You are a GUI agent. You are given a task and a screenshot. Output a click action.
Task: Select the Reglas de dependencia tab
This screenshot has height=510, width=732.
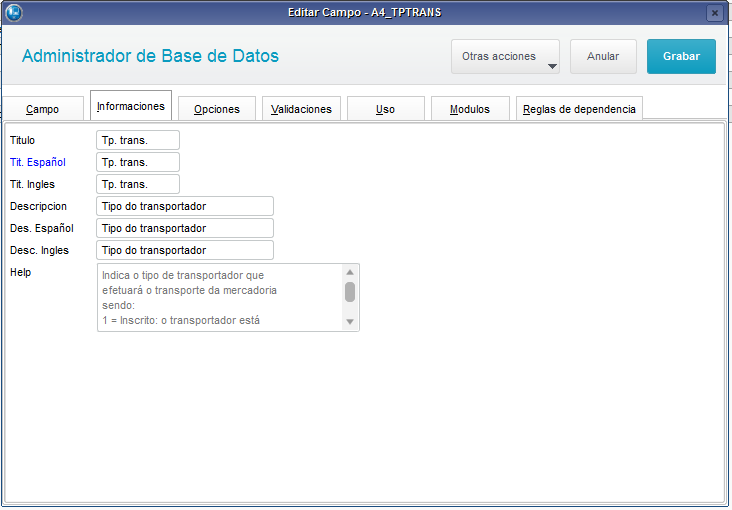[579, 109]
